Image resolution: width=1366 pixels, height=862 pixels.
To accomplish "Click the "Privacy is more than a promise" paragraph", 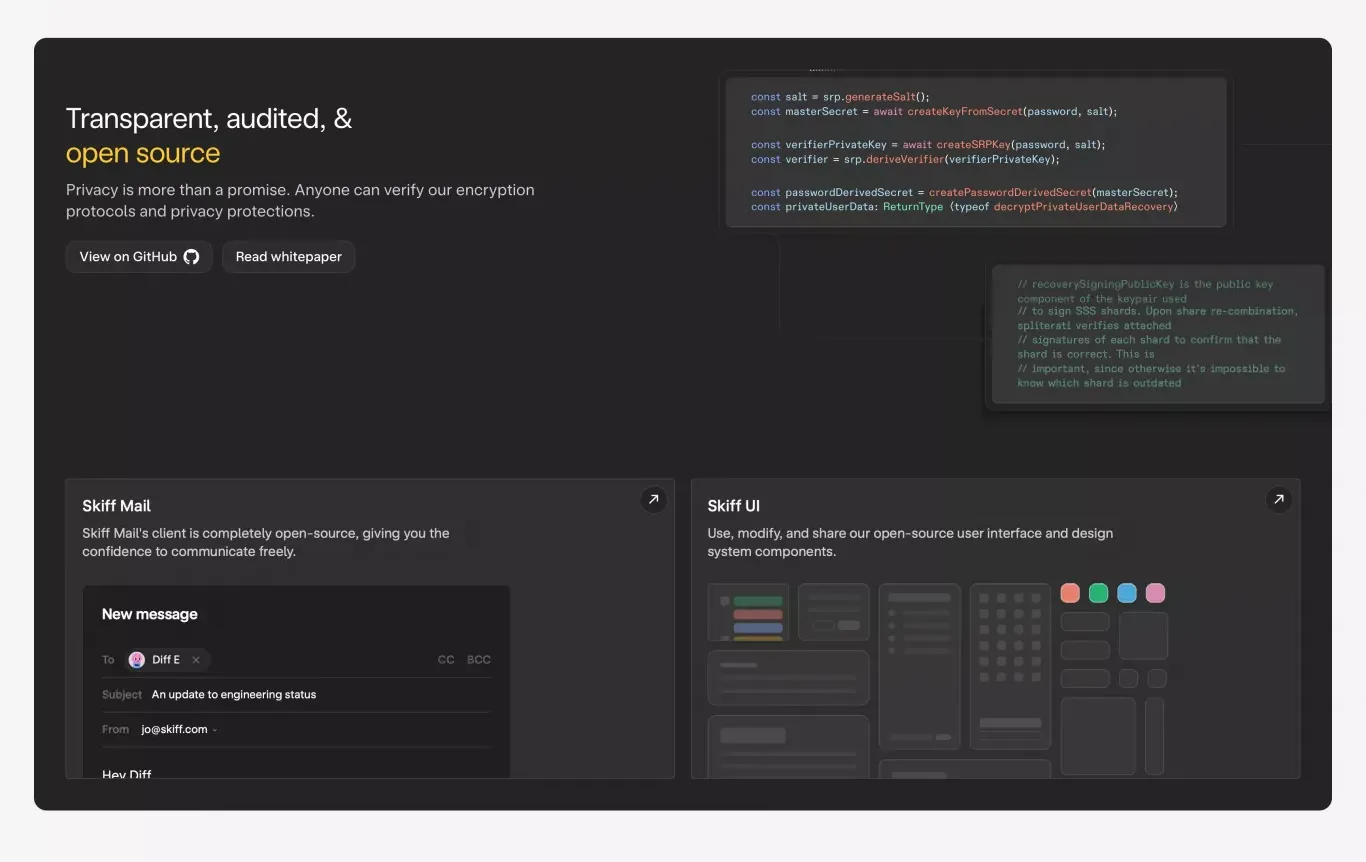I will 300,201.
